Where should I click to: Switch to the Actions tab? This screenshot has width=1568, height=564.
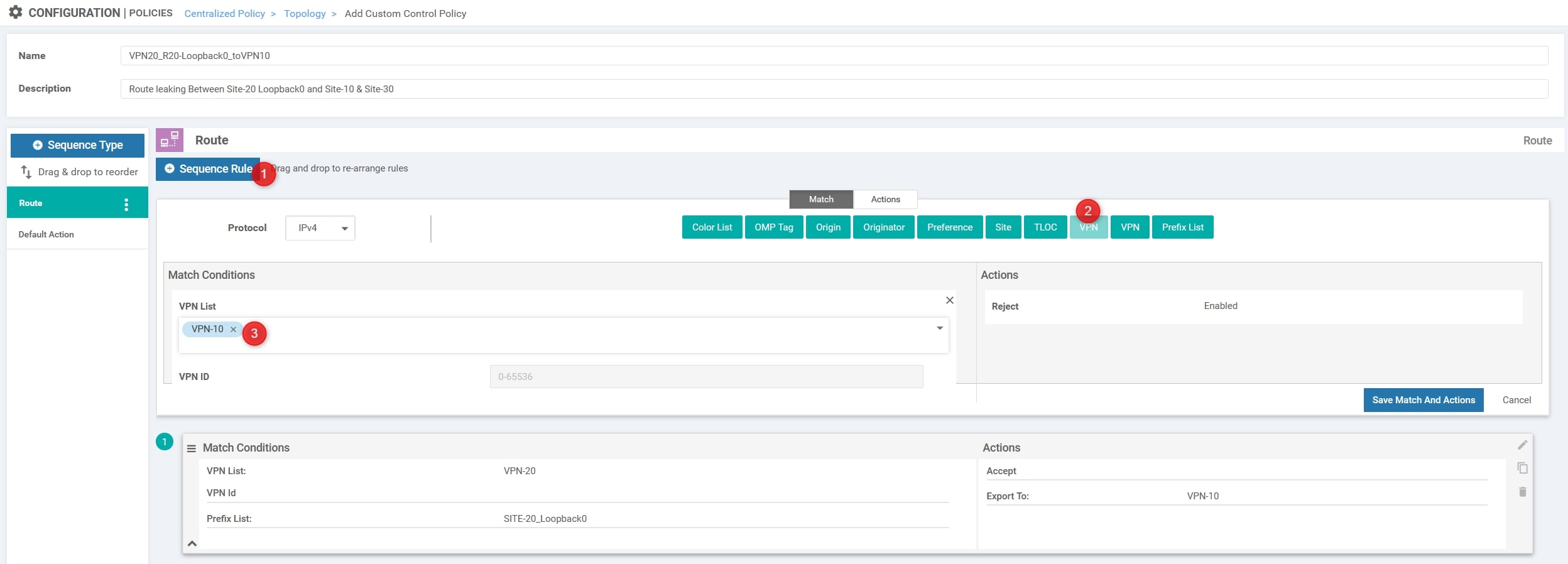click(x=885, y=199)
